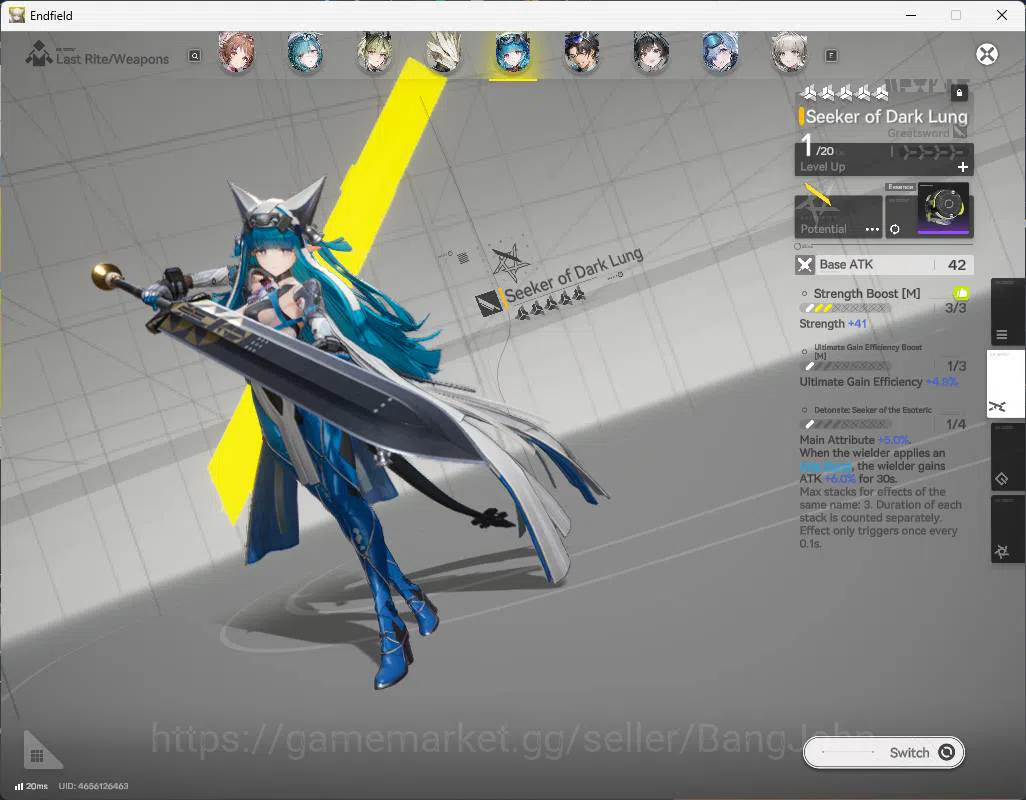Open the bottom star-icon side tab

(1007, 529)
